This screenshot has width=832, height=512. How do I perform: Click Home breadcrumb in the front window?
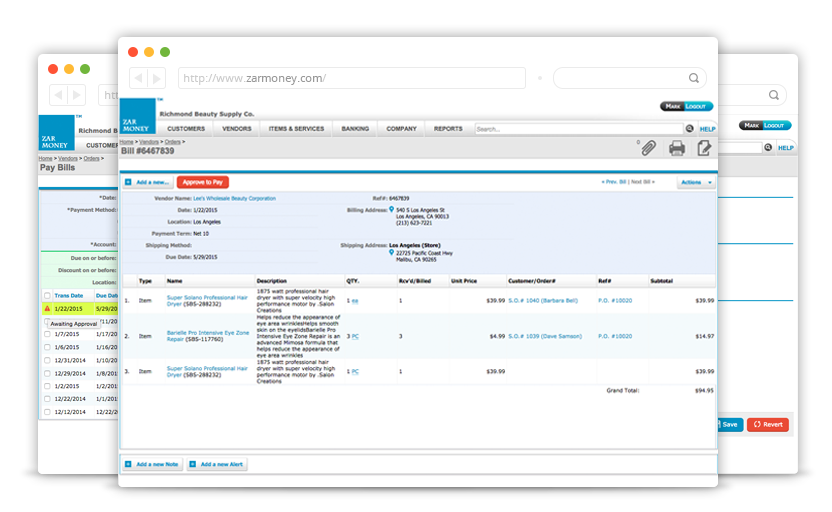126,142
